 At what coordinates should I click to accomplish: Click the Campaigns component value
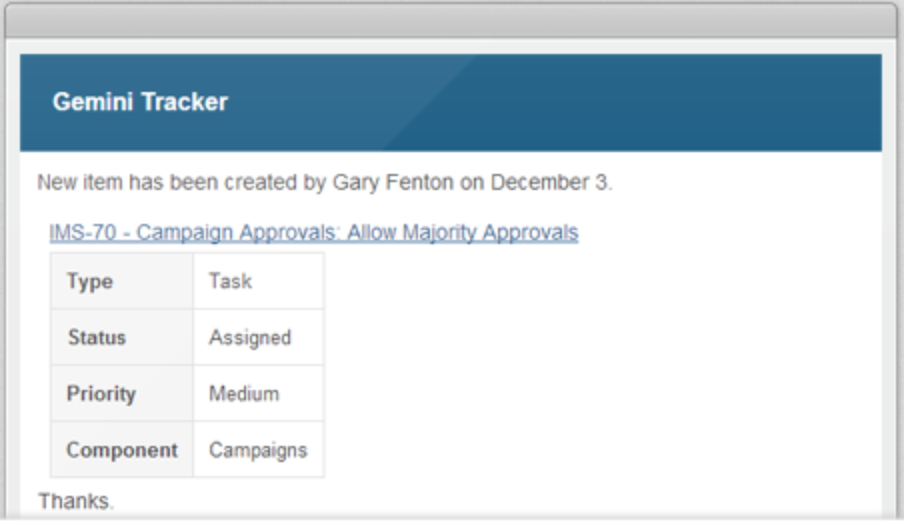pyautogui.click(x=258, y=450)
